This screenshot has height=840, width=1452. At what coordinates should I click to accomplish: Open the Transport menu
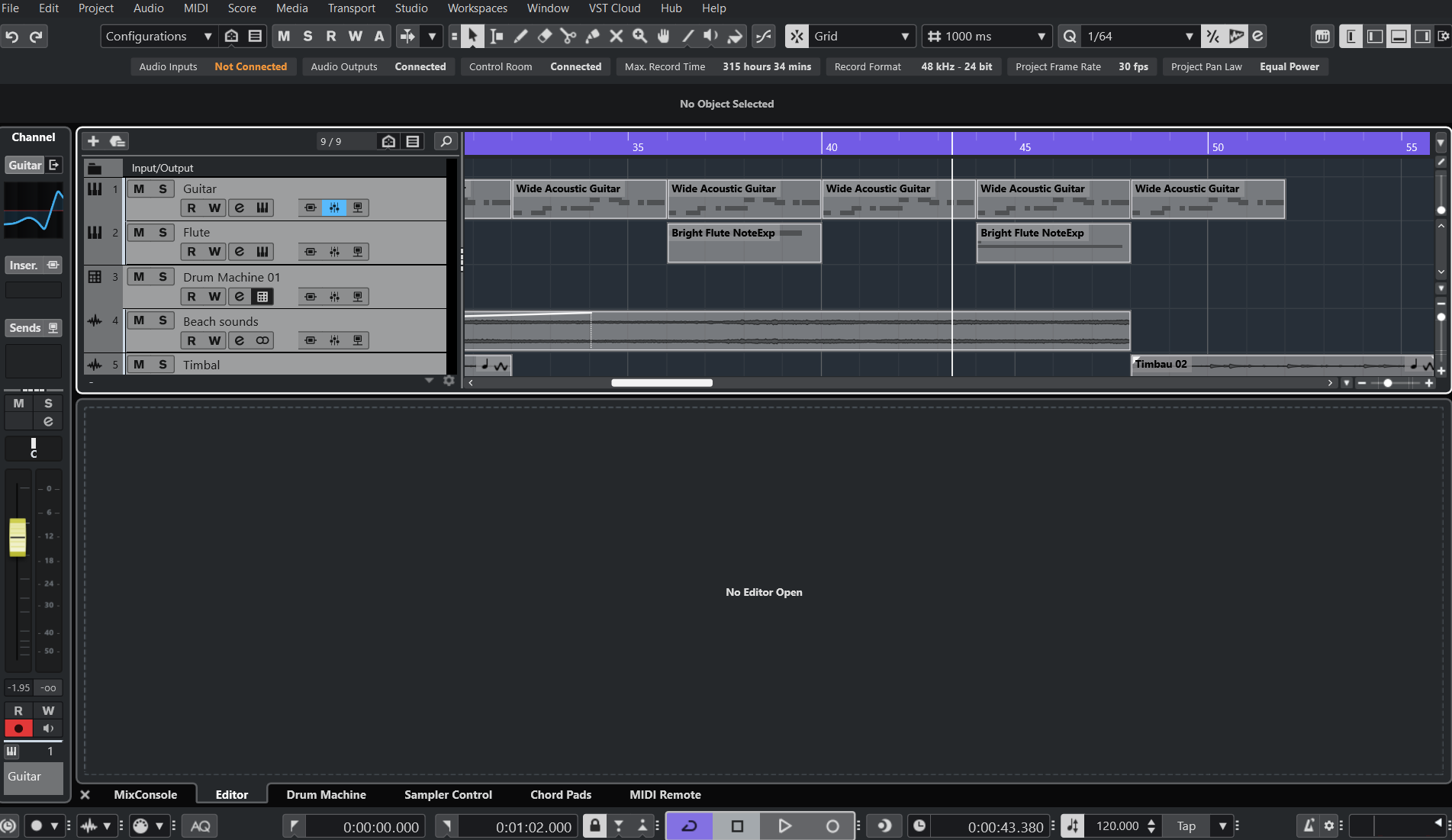pos(351,8)
